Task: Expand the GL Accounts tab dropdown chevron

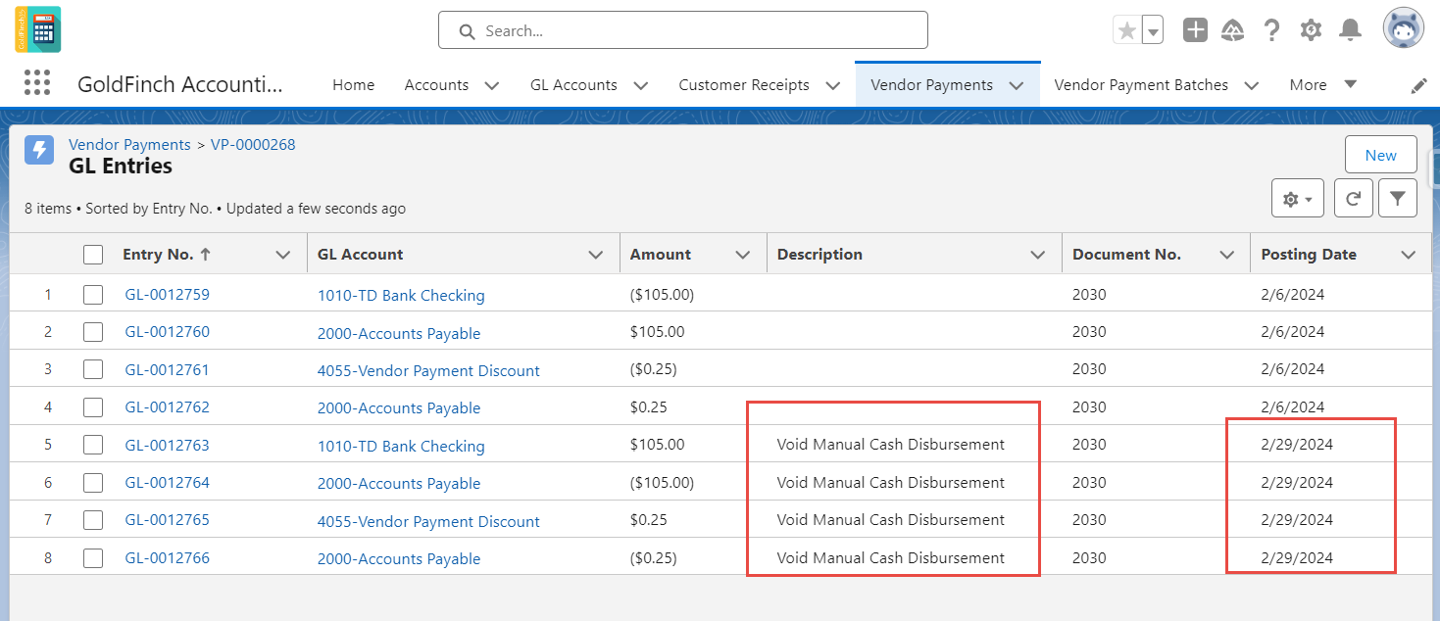Action: pos(641,86)
